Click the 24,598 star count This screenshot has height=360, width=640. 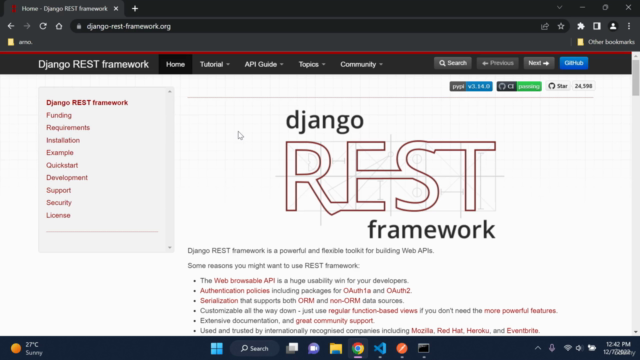click(583, 86)
